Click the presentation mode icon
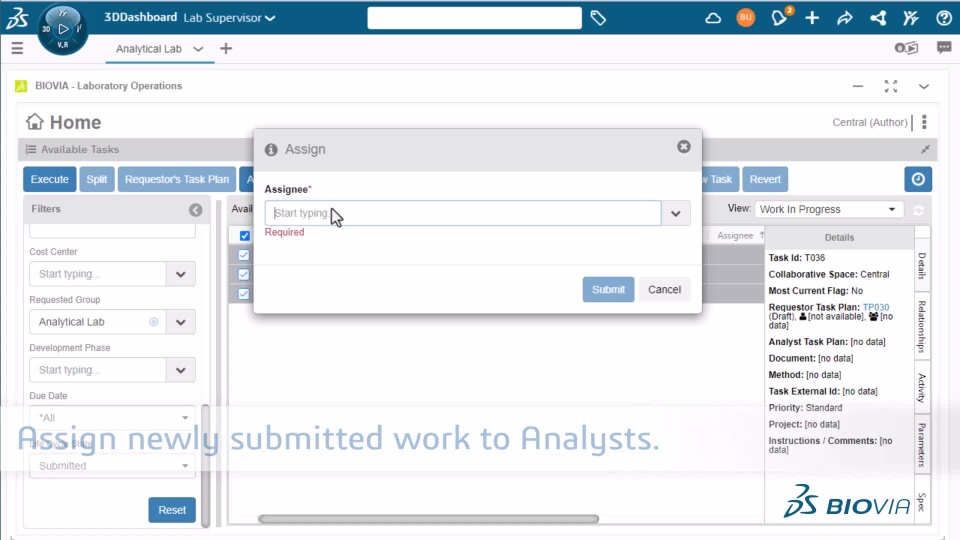 906,48
